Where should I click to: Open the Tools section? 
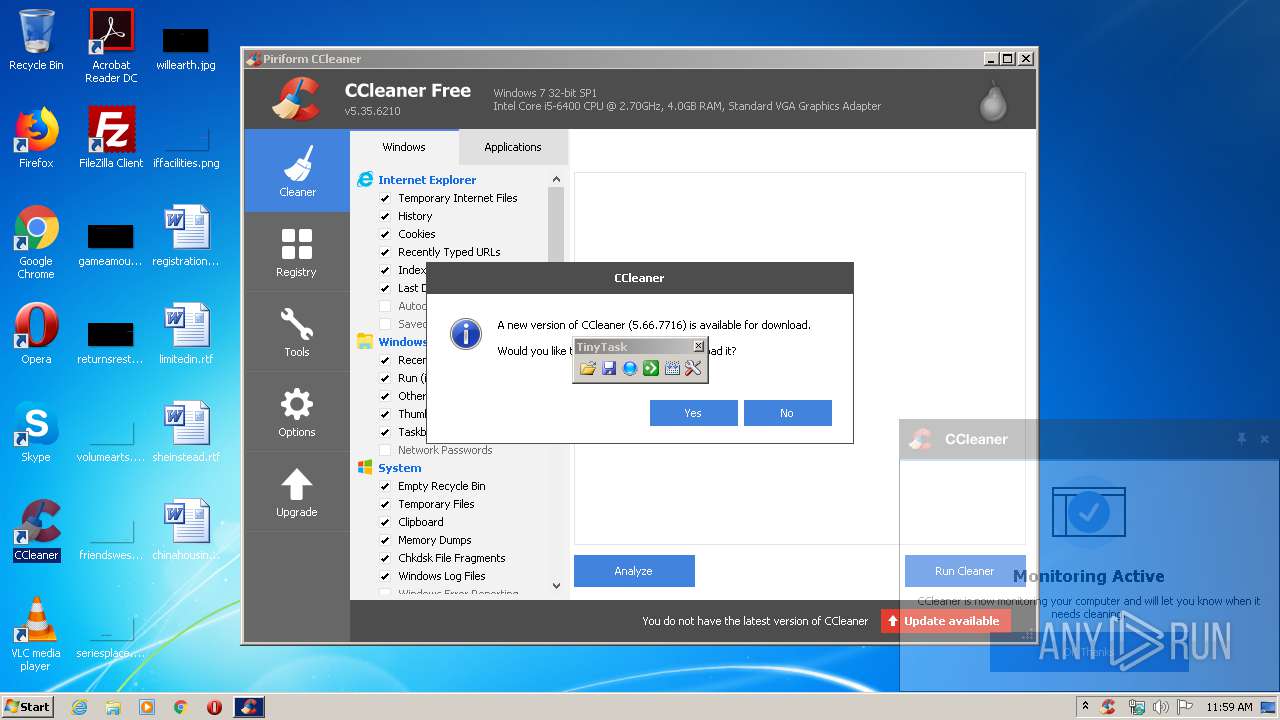[x=297, y=332]
